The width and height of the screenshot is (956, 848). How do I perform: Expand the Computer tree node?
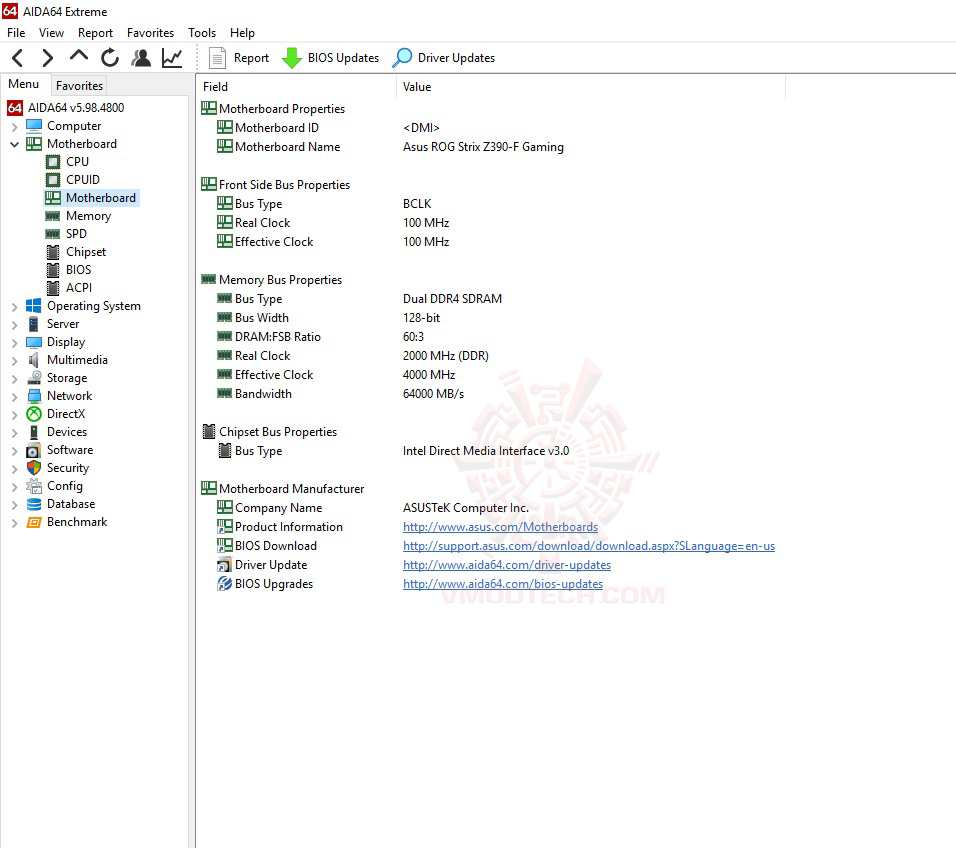click(14, 127)
